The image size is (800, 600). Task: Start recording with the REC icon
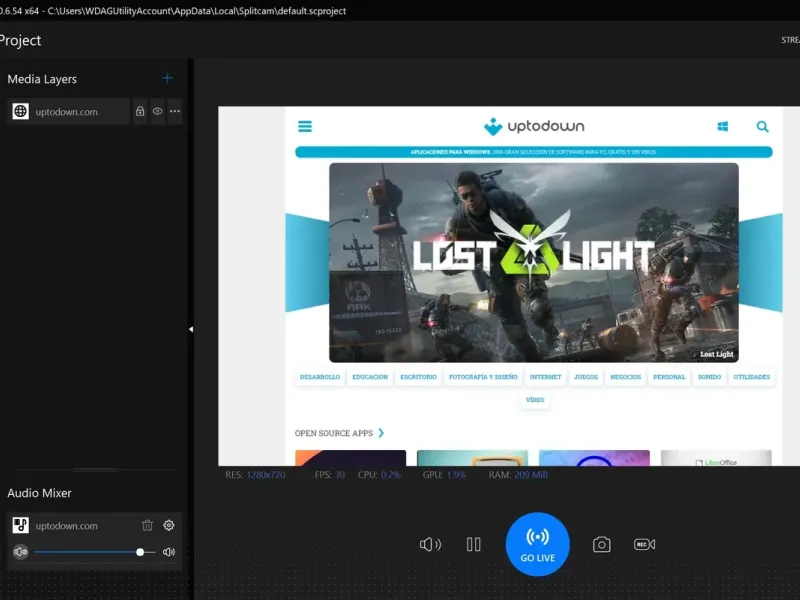tap(644, 544)
